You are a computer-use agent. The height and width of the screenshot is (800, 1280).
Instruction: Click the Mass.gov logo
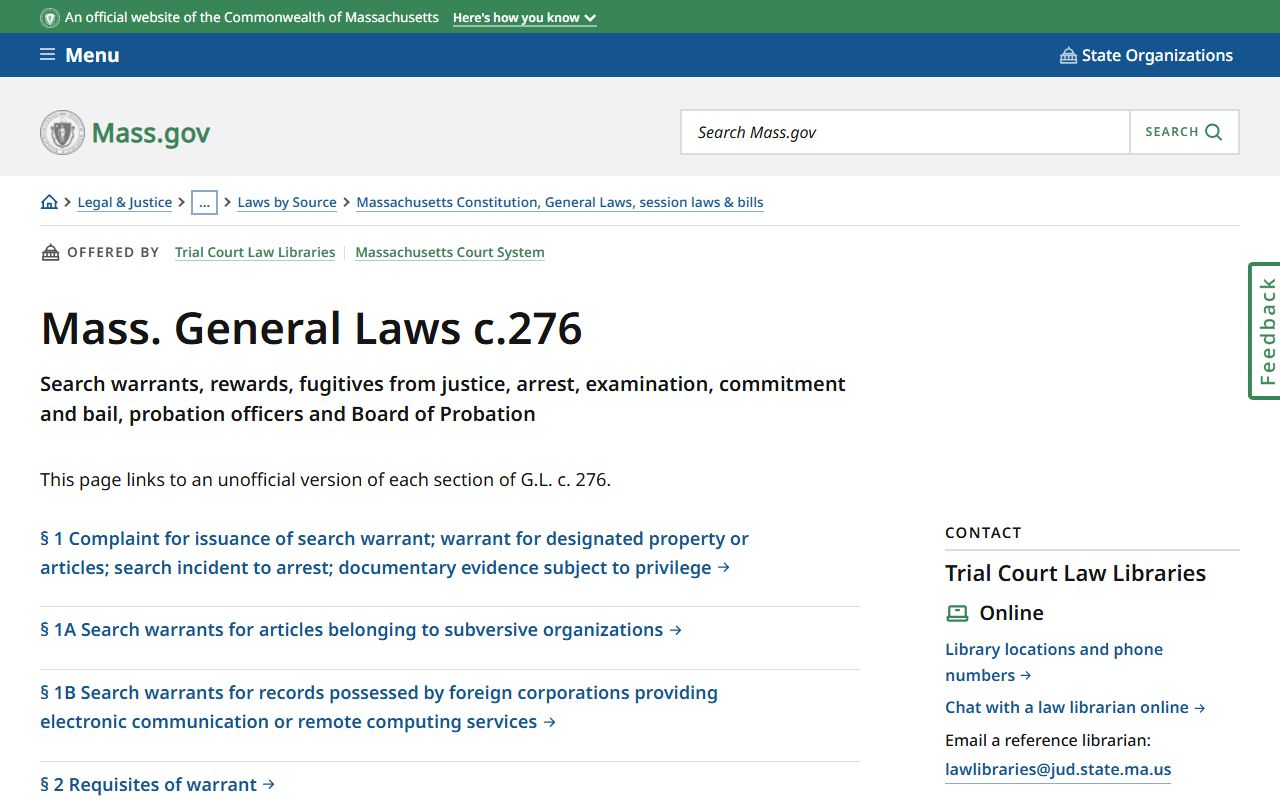(x=125, y=132)
